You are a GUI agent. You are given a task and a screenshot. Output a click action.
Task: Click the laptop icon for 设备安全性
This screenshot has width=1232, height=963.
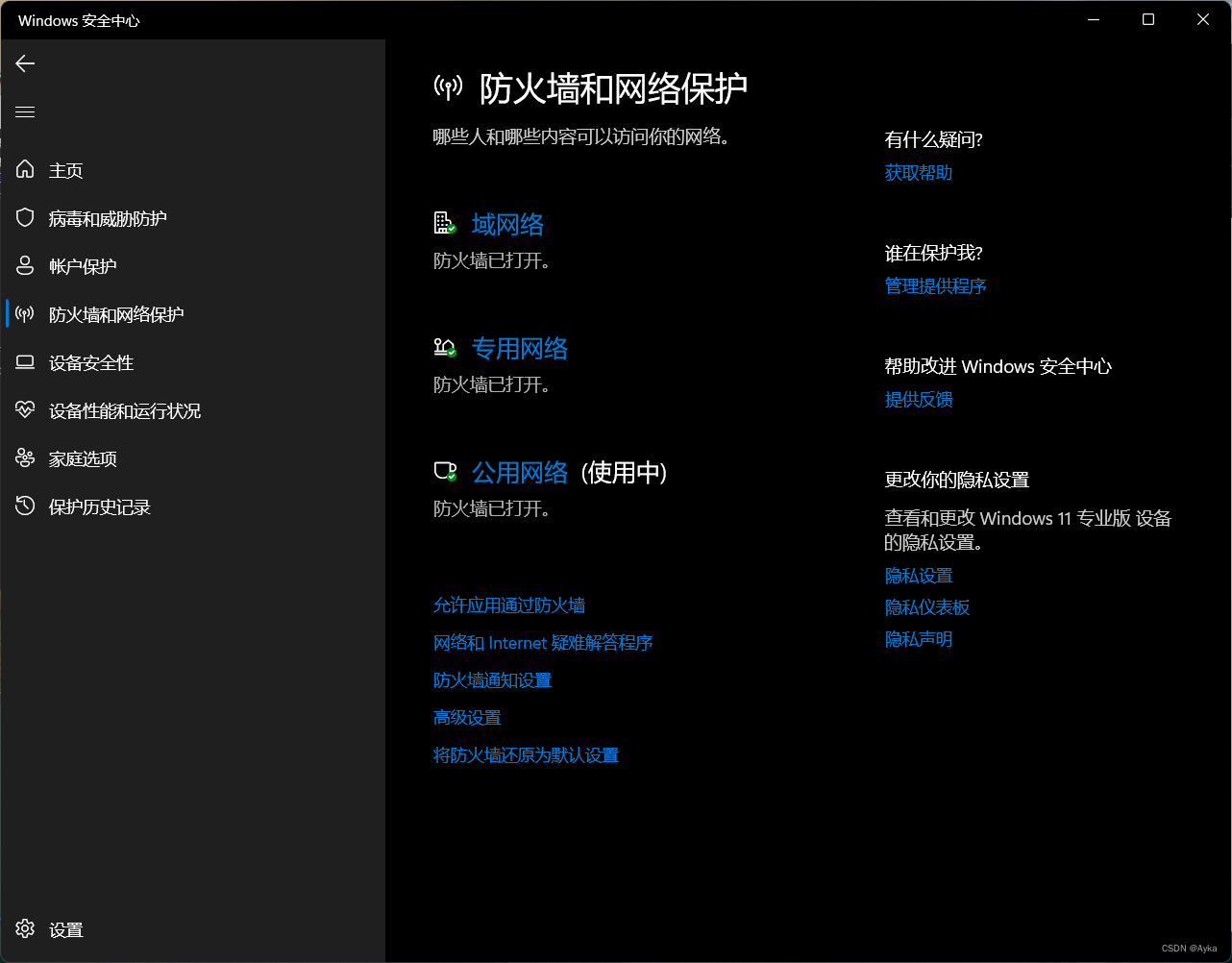tap(25, 362)
